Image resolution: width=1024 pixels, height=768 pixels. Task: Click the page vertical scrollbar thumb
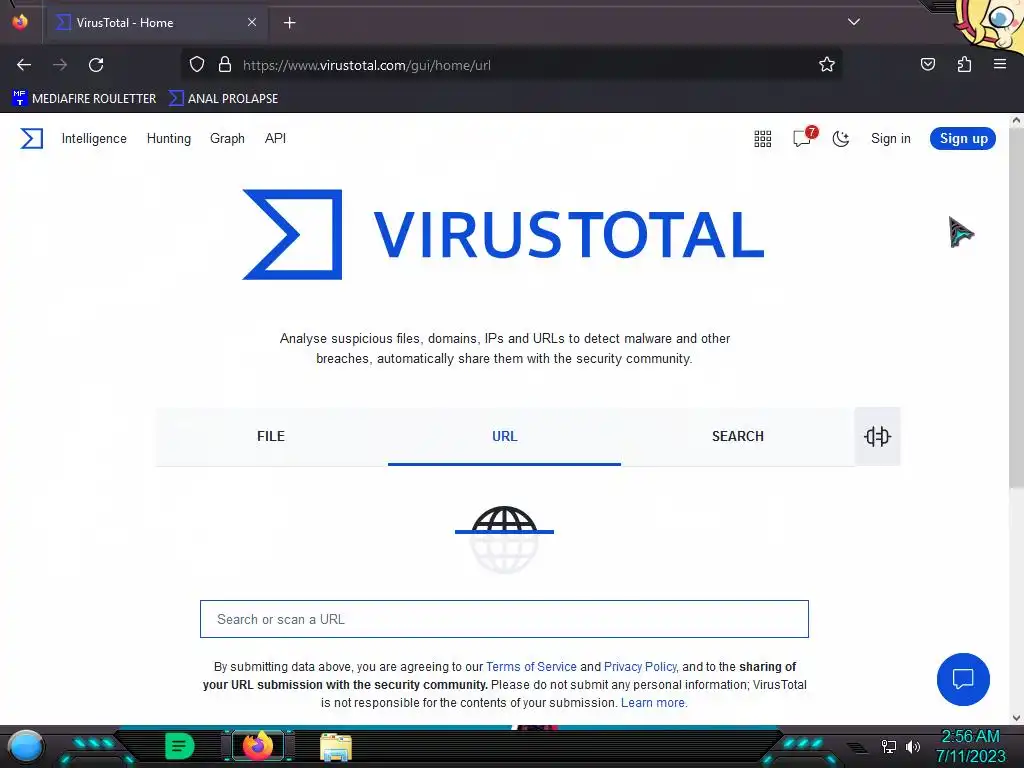pyautogui.click(x=1016, y=307)
